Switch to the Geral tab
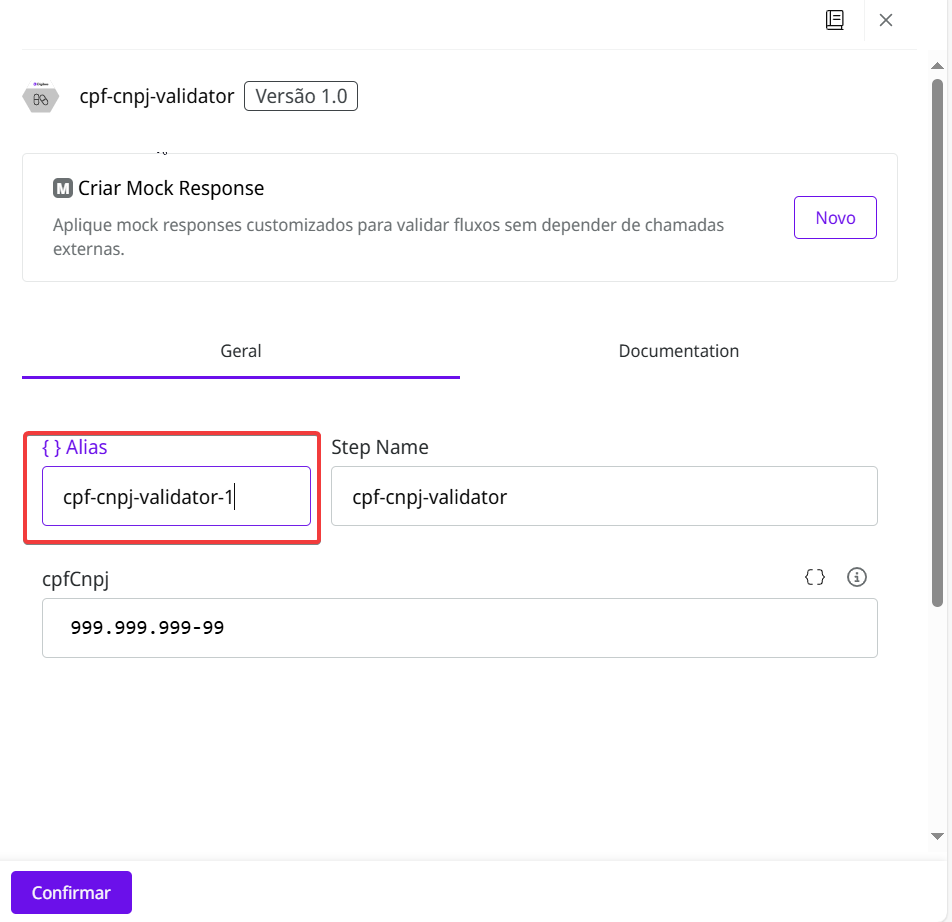Screen dimensions: 952x922 [x=241, y=351]
